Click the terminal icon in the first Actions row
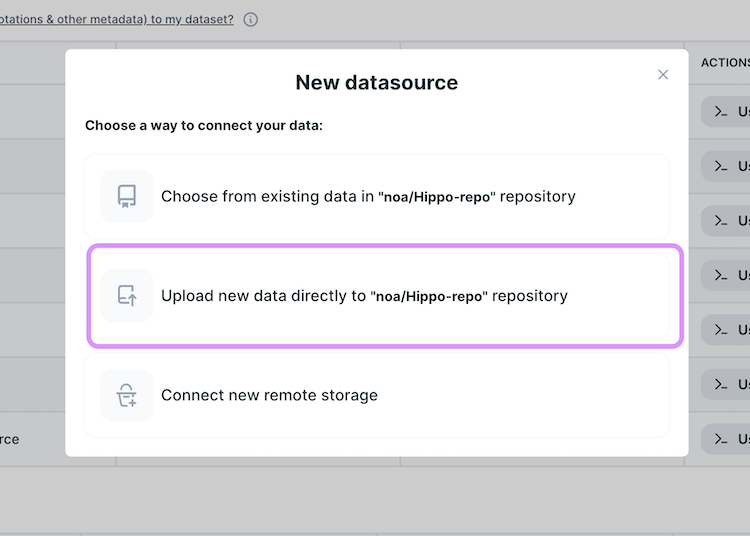The width and height of the screenshot is (750, 536). 720,112
